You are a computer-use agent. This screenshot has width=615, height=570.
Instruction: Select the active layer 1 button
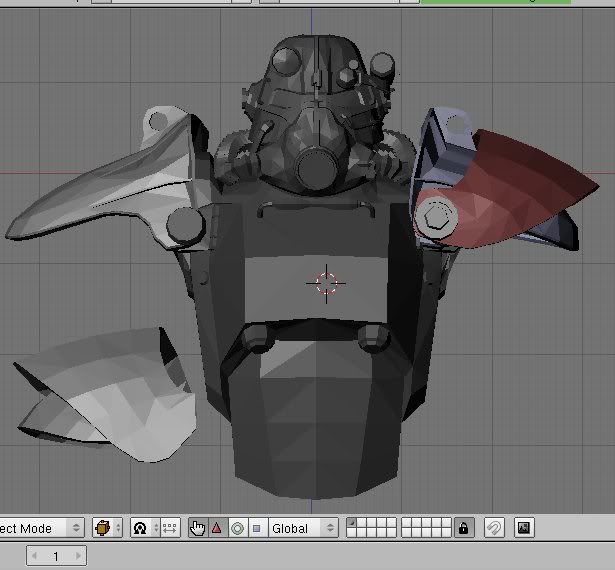(x=352, y=523)
